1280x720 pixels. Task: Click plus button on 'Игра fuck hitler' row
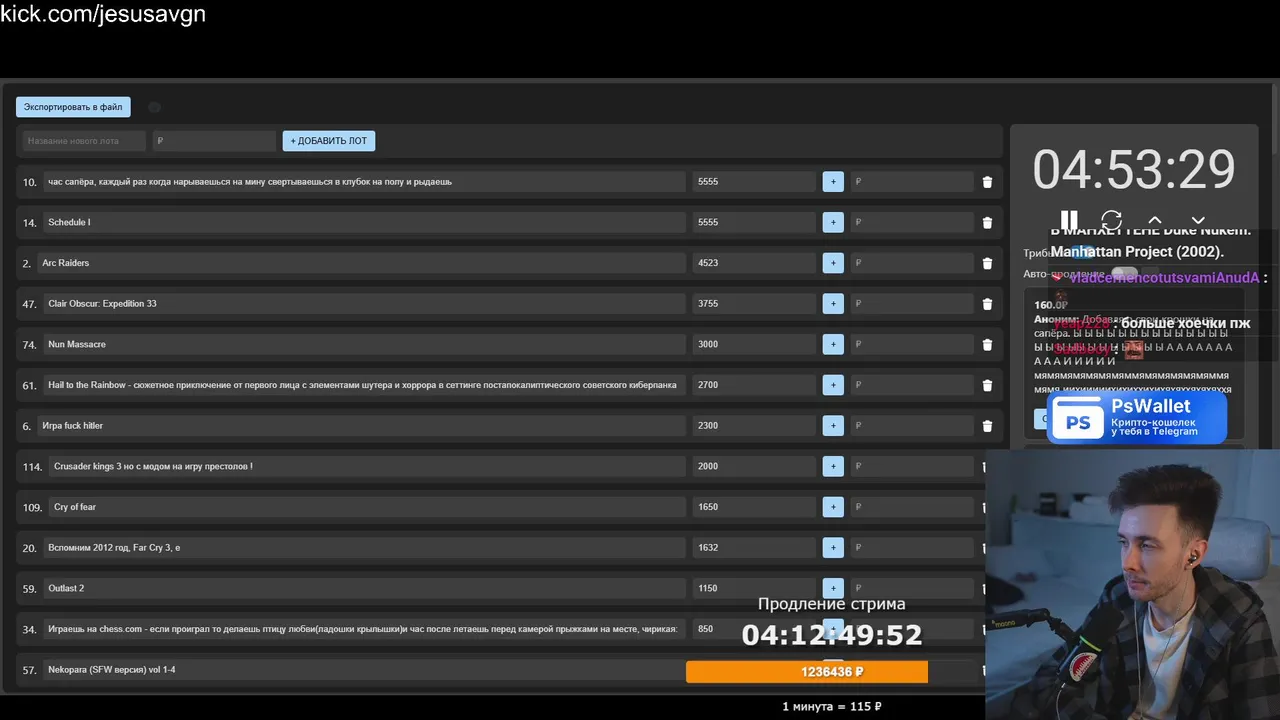click(833, 426)
